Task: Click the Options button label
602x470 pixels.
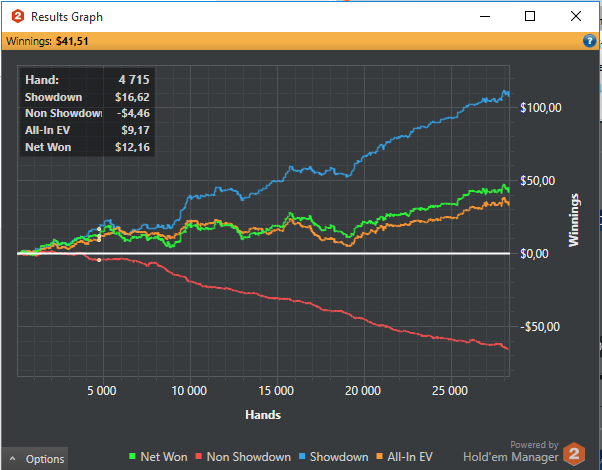Action: coord(45,459)
